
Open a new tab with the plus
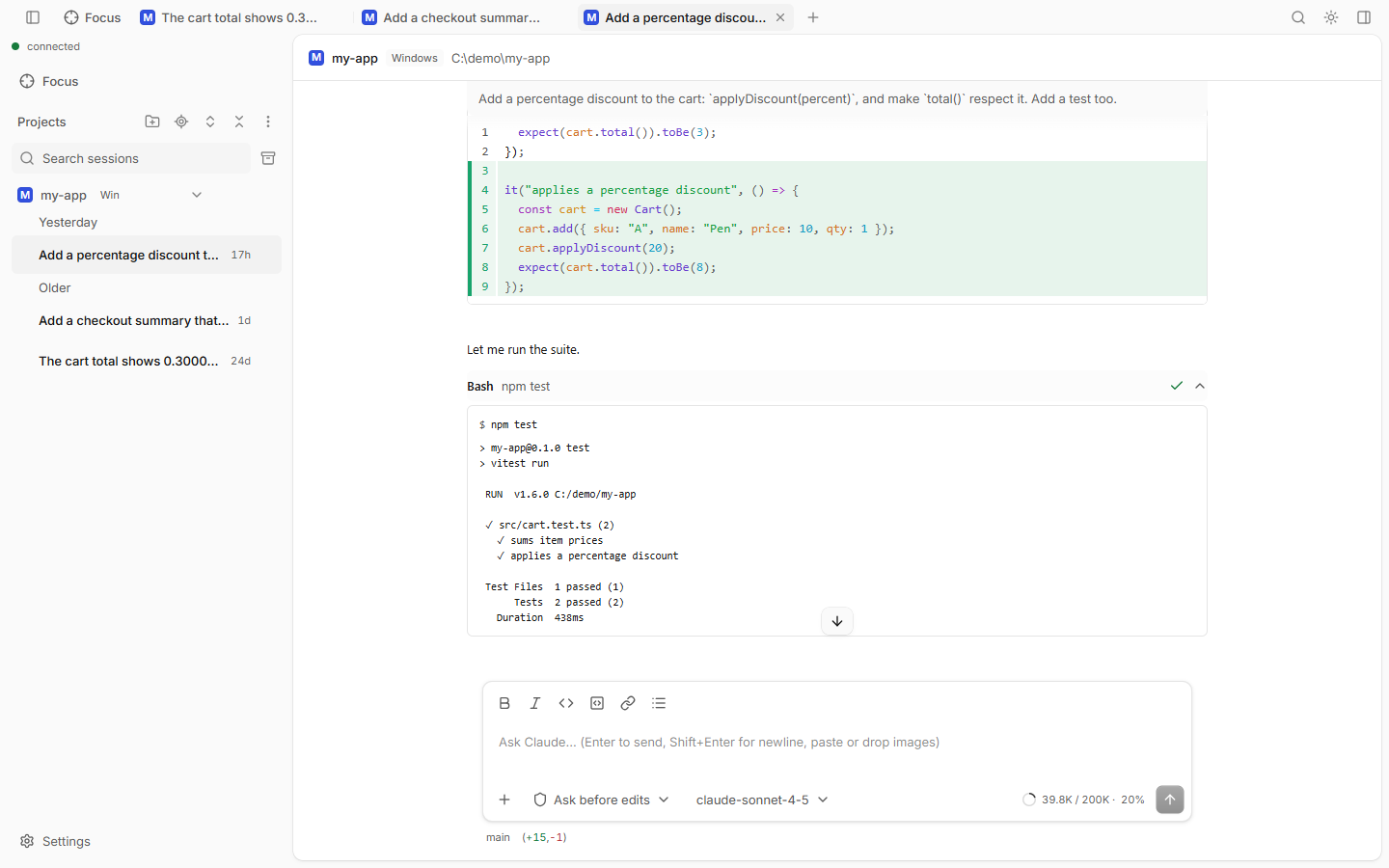coord(813,17)
